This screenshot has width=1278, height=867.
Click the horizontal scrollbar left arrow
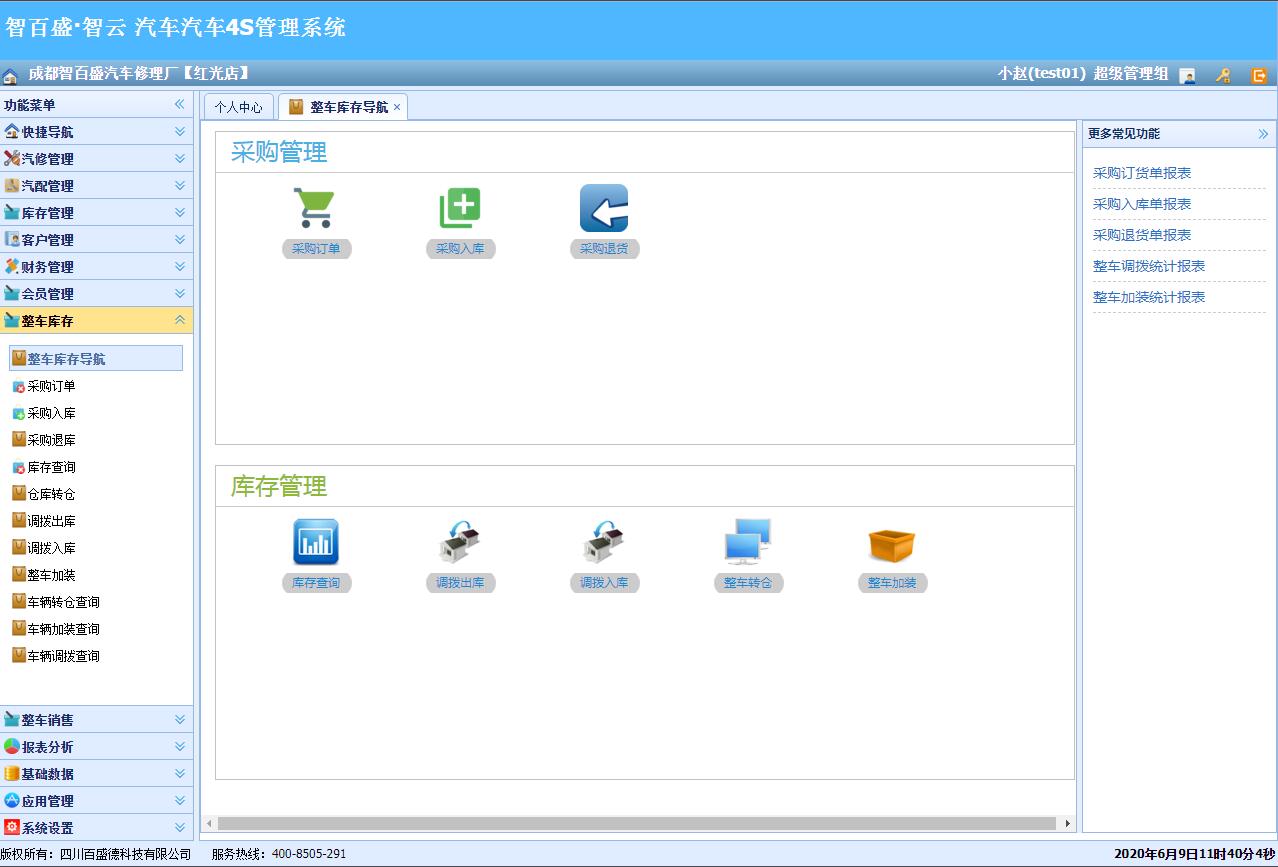click(x=209, y=824)
